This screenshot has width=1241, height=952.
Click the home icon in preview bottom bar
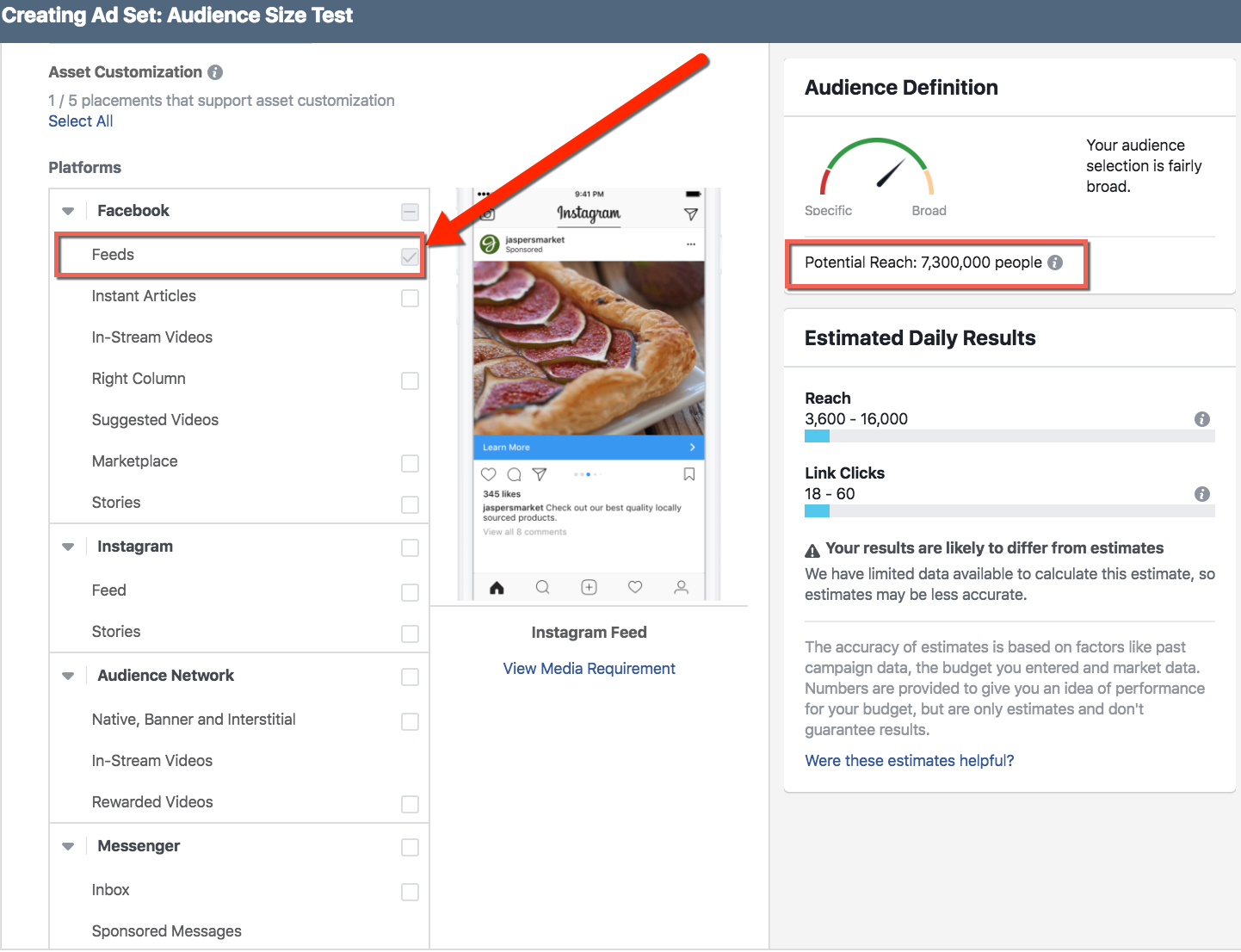[x=497, y=587]
